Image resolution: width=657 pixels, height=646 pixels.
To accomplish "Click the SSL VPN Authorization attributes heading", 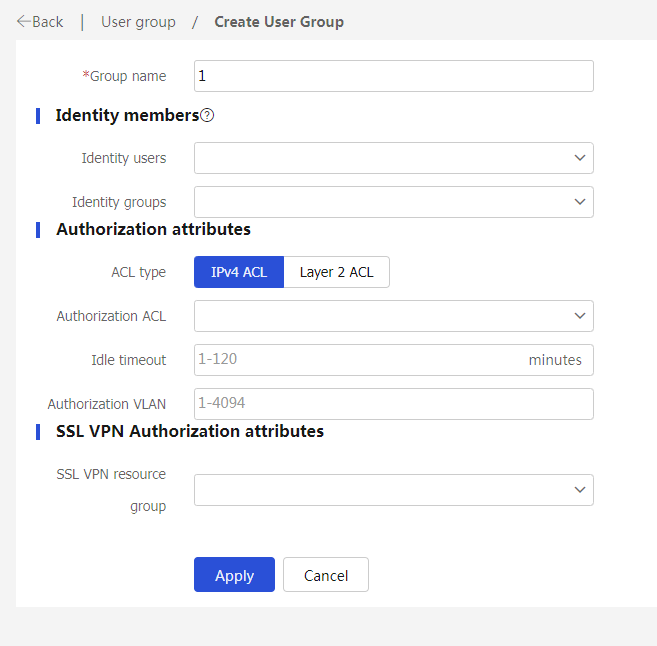I will point(190,431).
